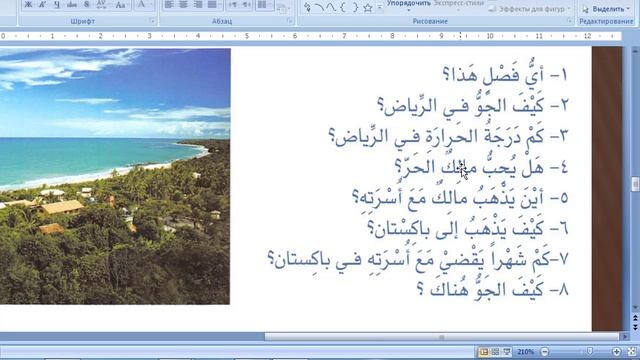Open columns layout dropdown

[x=264, y=4]
